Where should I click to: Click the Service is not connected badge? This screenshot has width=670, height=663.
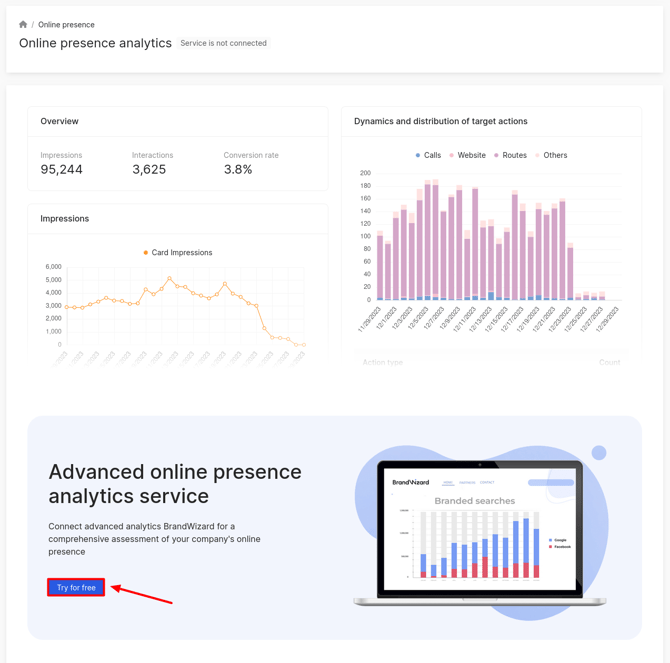point(223,43)
